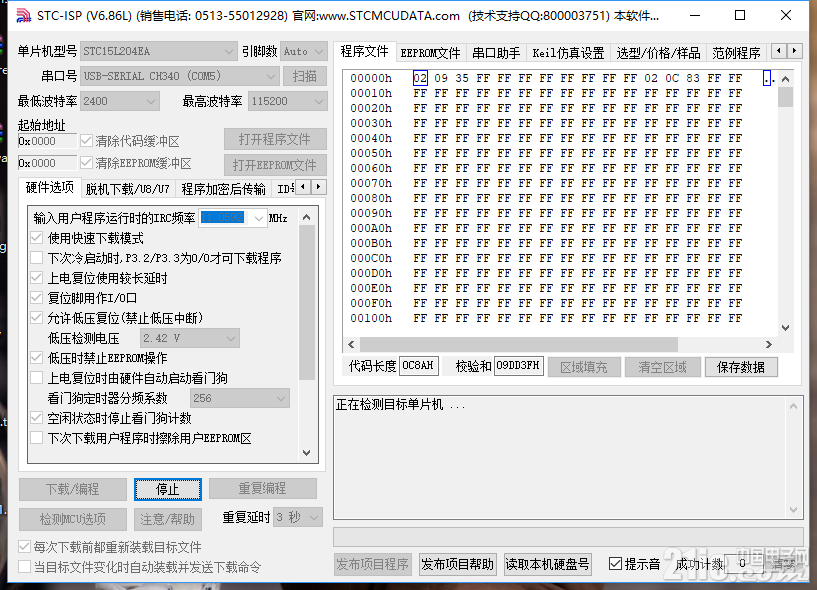This screenshot has width=817, height=590.
Task: Click the STC-ISP app icon in title bar
Action: (x=23, y=16)
